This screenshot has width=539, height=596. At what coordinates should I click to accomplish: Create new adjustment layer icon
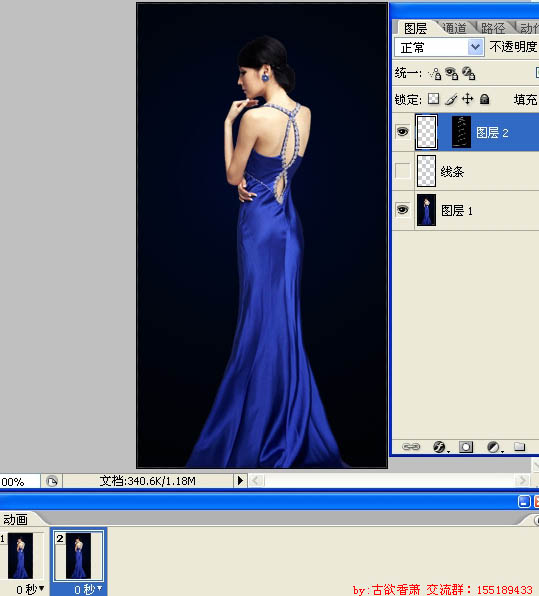pyautogui.click(x=493, y=447)
